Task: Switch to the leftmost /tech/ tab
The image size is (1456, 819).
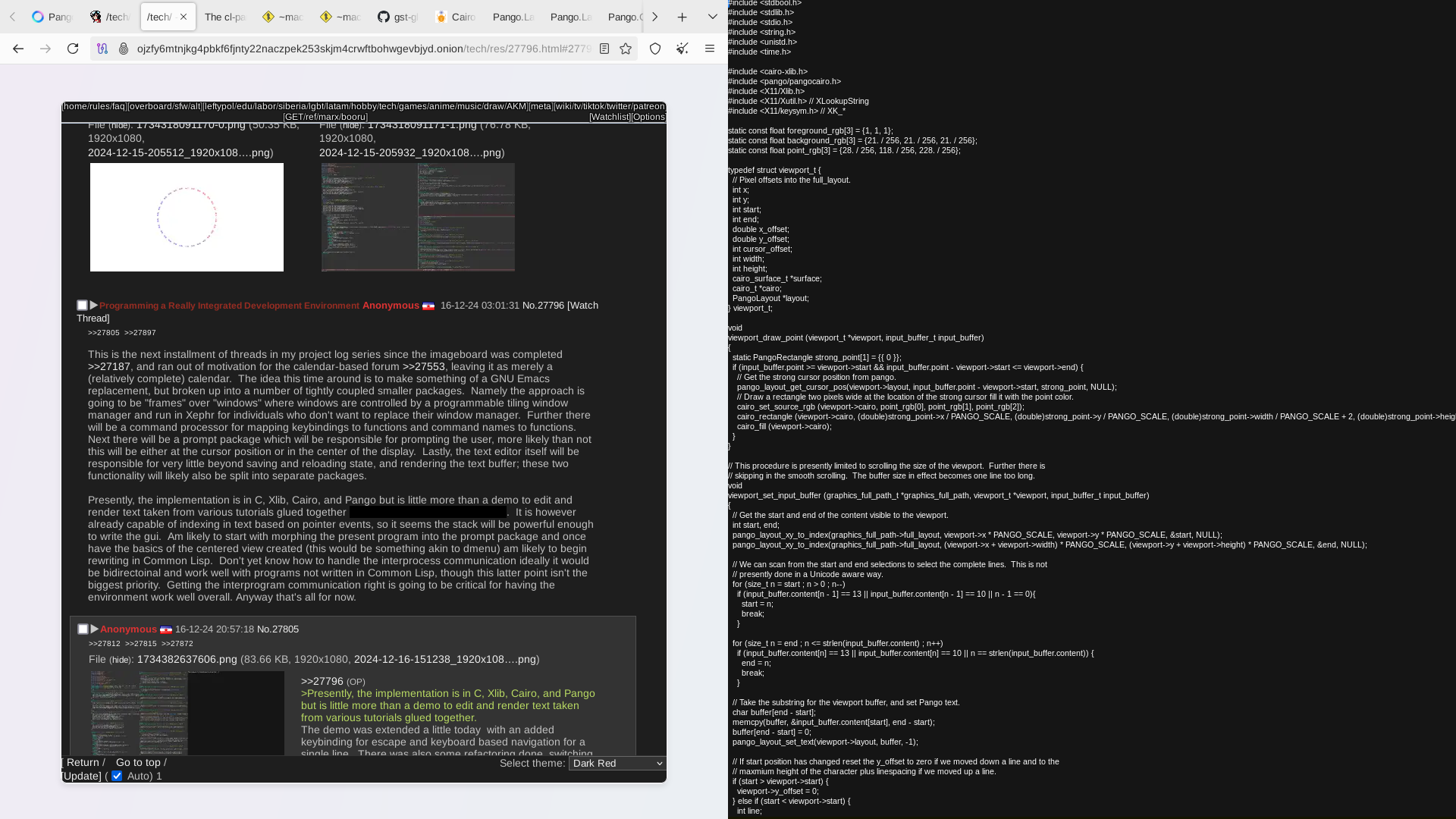Action: [110, 17]
